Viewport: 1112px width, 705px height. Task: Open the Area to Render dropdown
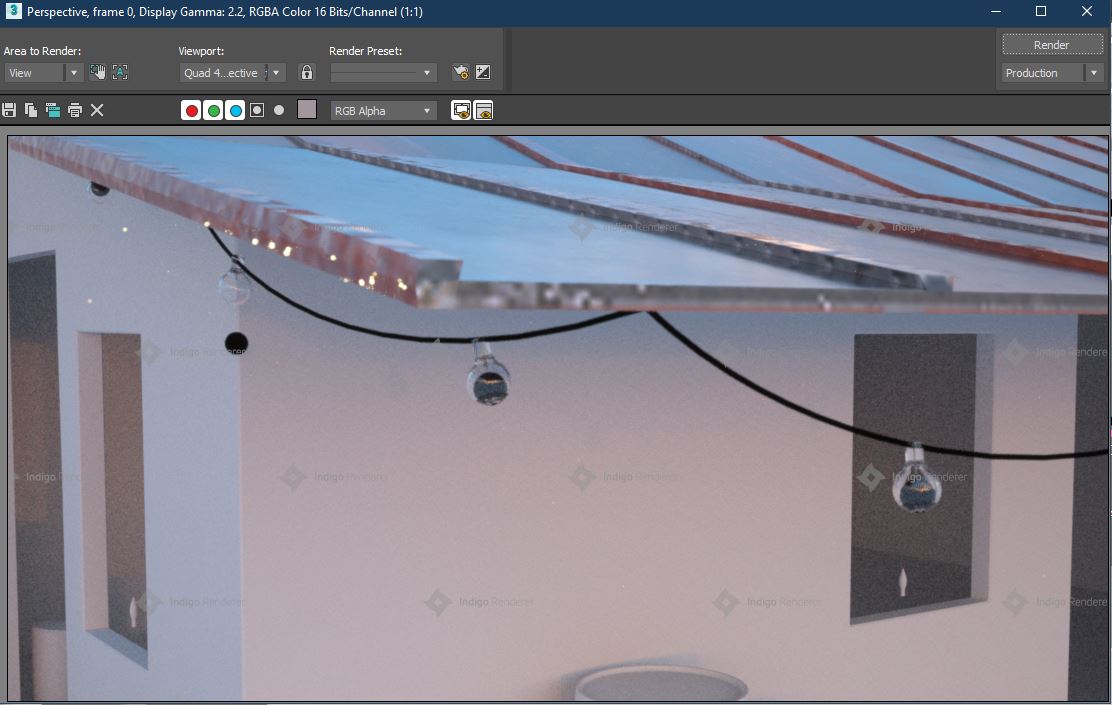(44, 73)
